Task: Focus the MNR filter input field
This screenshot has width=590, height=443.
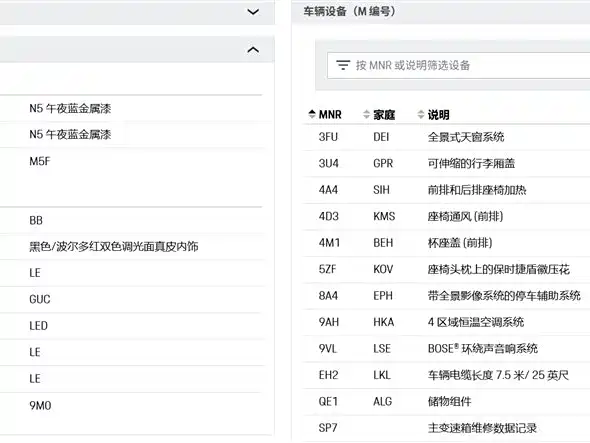Action: (458, 65)
